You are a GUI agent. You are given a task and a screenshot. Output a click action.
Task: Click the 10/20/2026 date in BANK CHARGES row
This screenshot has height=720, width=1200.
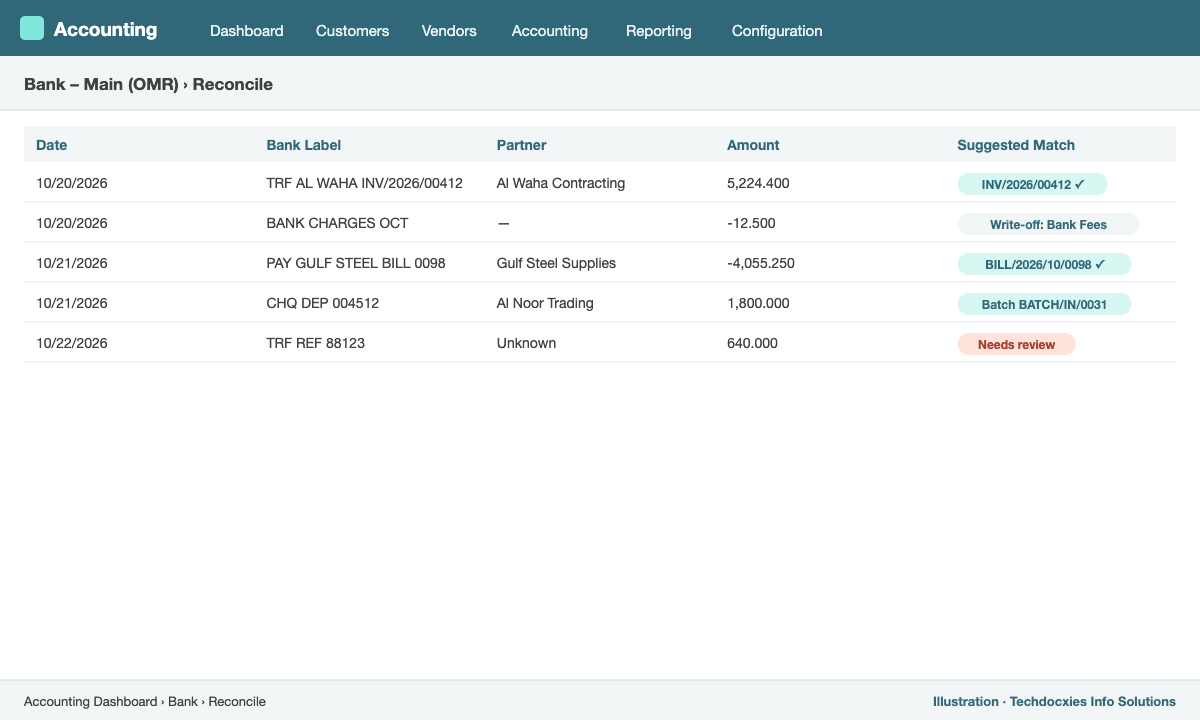pos(72,223)
